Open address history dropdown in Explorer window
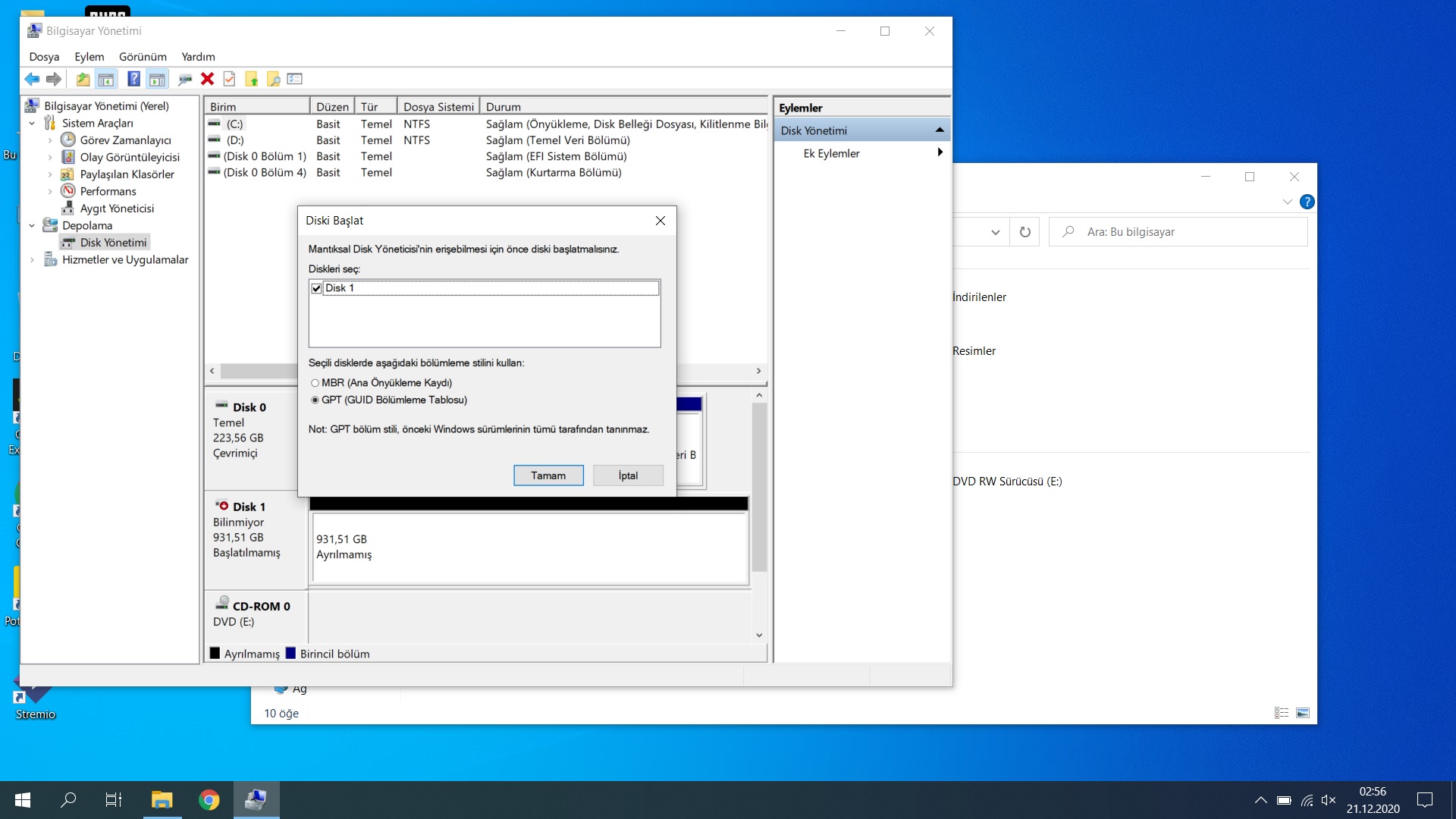Viewport: 1456px width, 819px height. pos(995,232)
